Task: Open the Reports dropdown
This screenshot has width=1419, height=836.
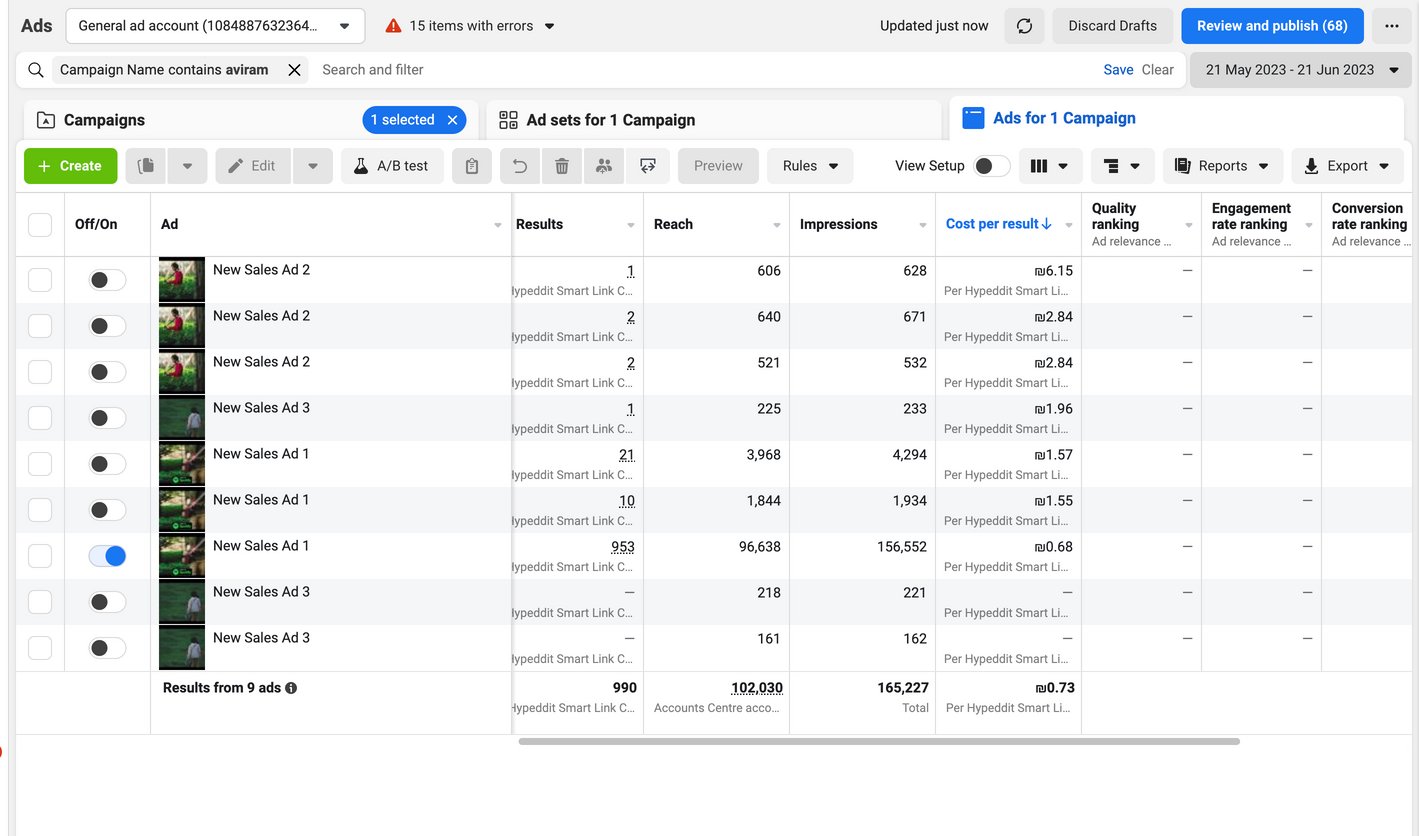Action: [x=1222, y=166]
